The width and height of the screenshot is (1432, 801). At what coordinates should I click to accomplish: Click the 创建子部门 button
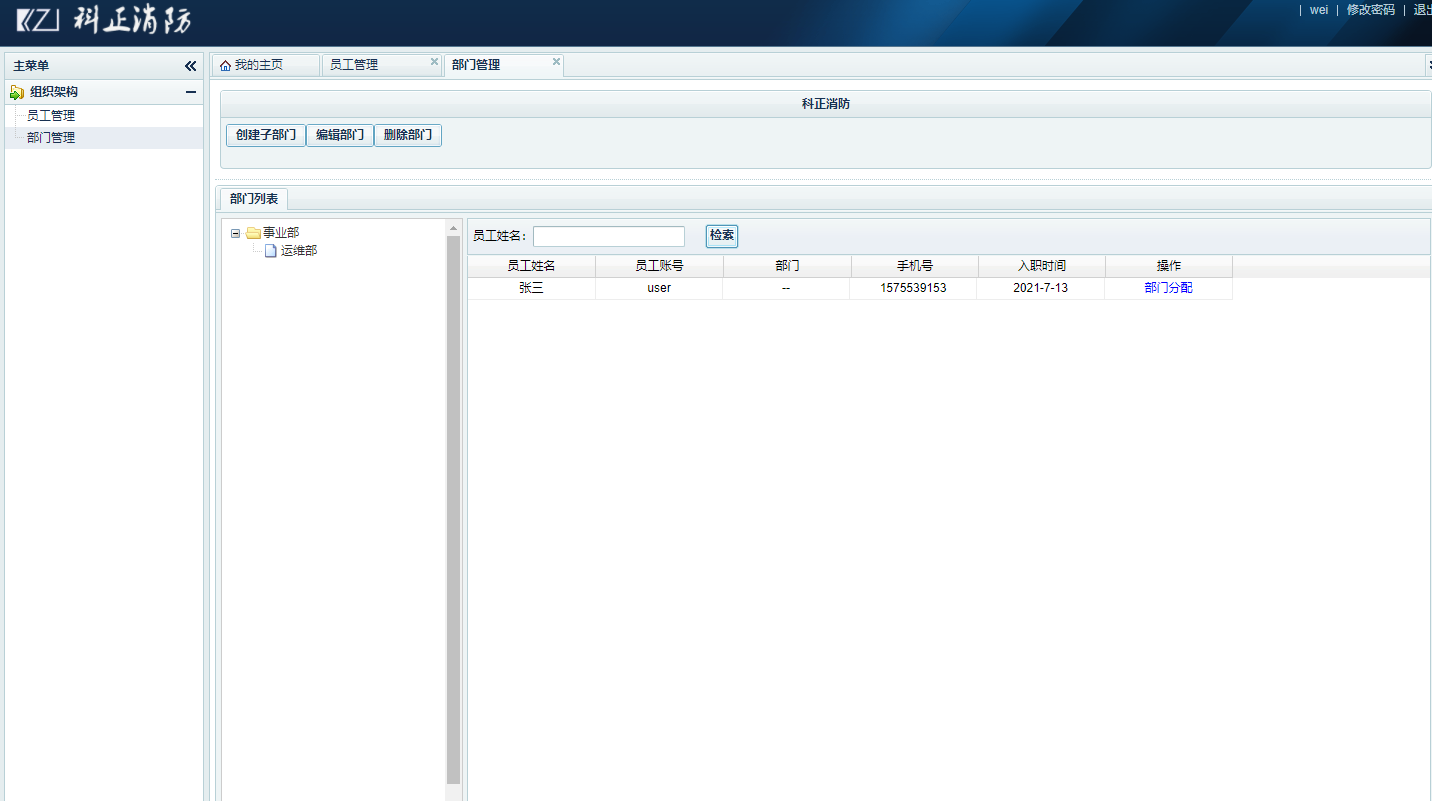pos(266,135)
